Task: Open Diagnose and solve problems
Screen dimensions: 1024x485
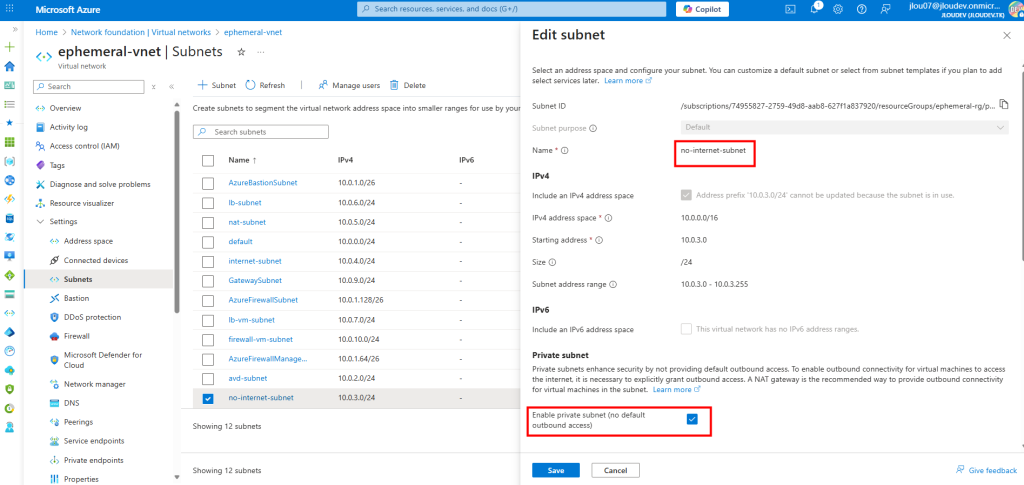Action: coord(98,184)
